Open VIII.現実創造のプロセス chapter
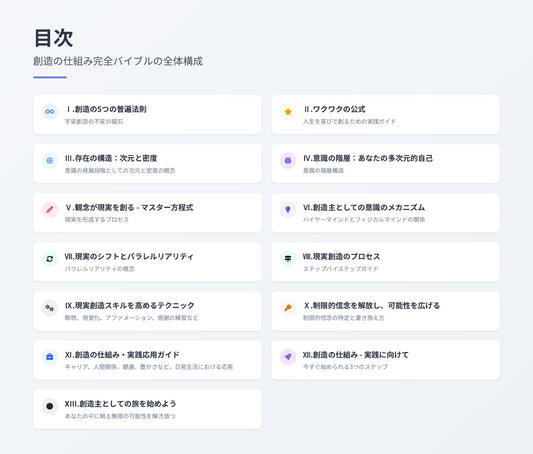Viewport: 533px width, 454px height. coord(385,262)
